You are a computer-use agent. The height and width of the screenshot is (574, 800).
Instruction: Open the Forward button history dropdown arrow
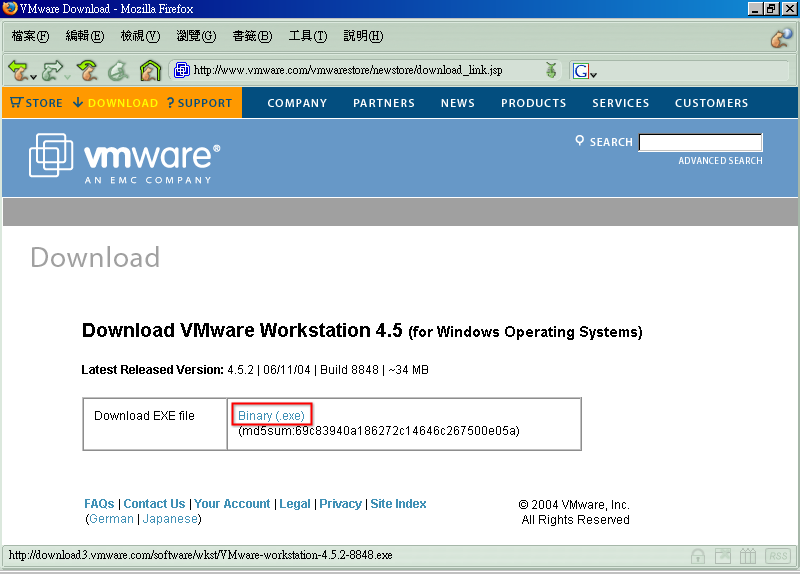tap(68, 75)
